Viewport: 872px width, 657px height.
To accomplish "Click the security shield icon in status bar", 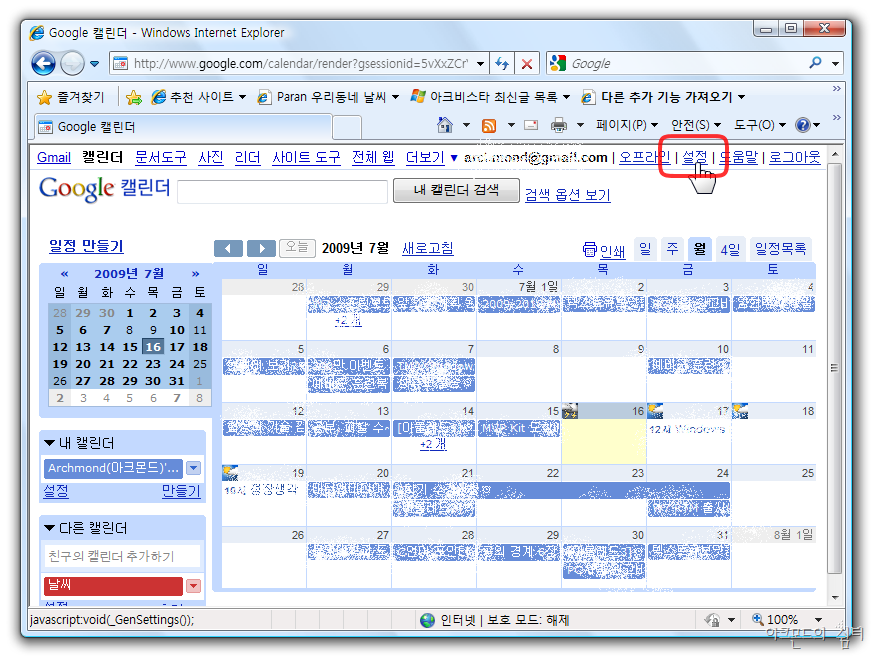I will (x=712, y=619).
